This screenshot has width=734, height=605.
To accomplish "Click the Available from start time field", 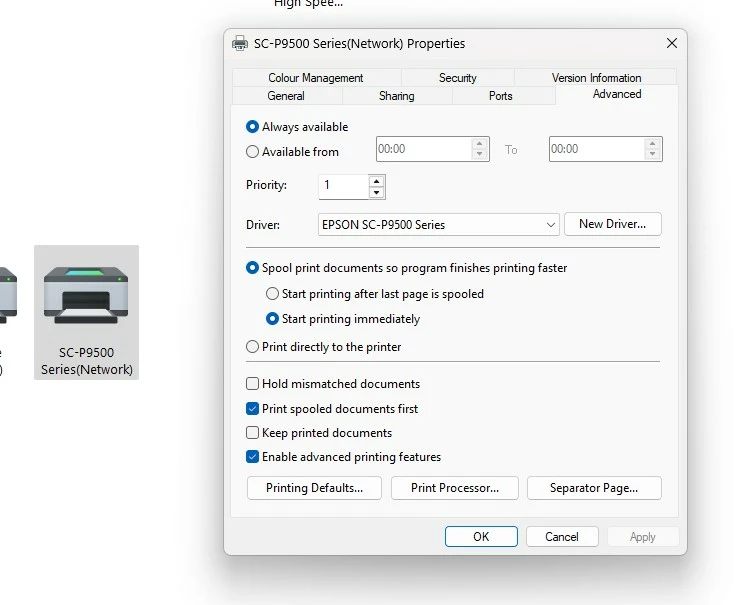I will [x=424, y=149].
